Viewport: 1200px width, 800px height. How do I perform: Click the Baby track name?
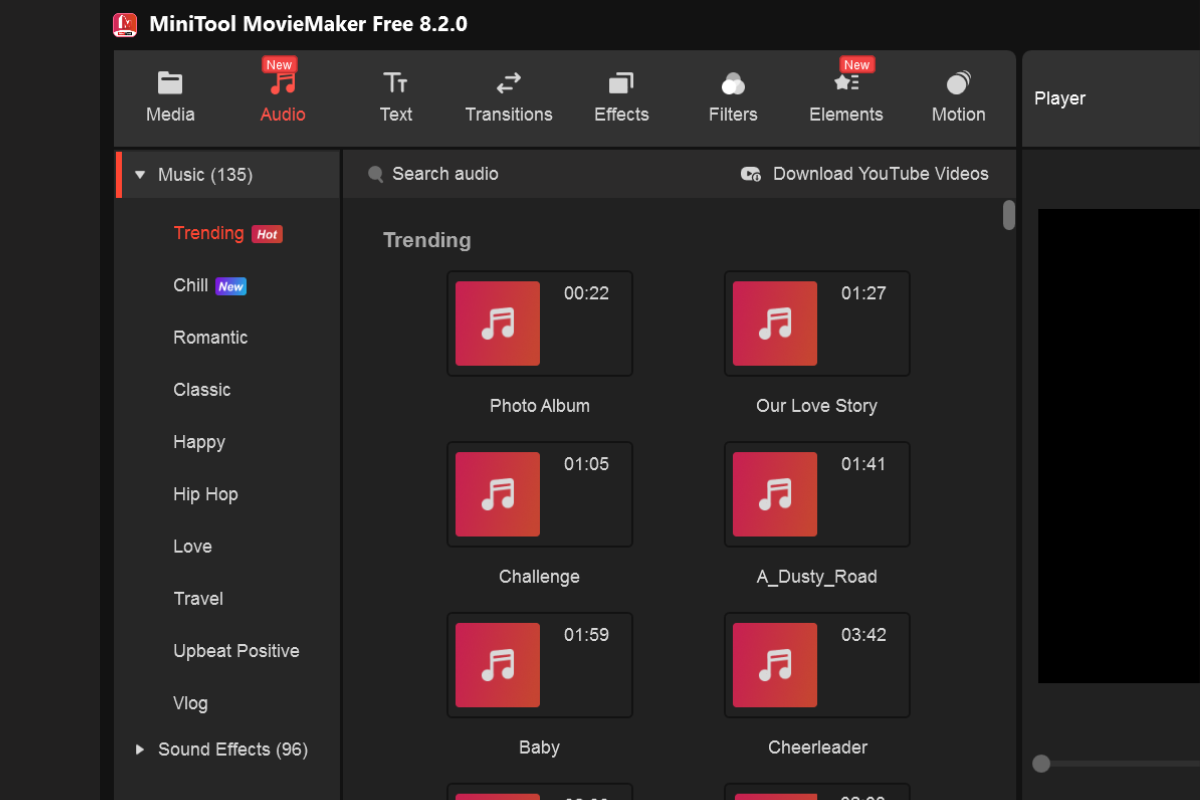(x=539, y=748)
